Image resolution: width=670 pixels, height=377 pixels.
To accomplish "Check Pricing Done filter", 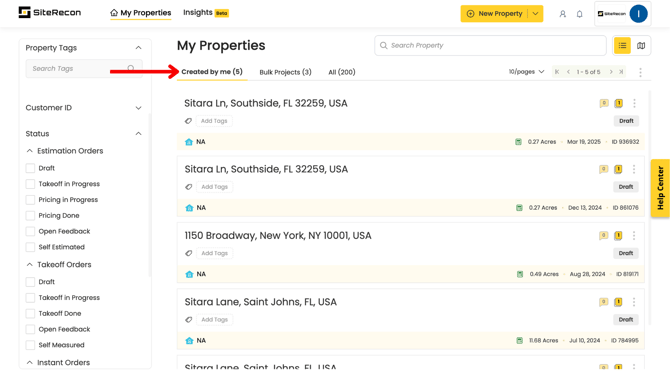I will pos(30,215).
